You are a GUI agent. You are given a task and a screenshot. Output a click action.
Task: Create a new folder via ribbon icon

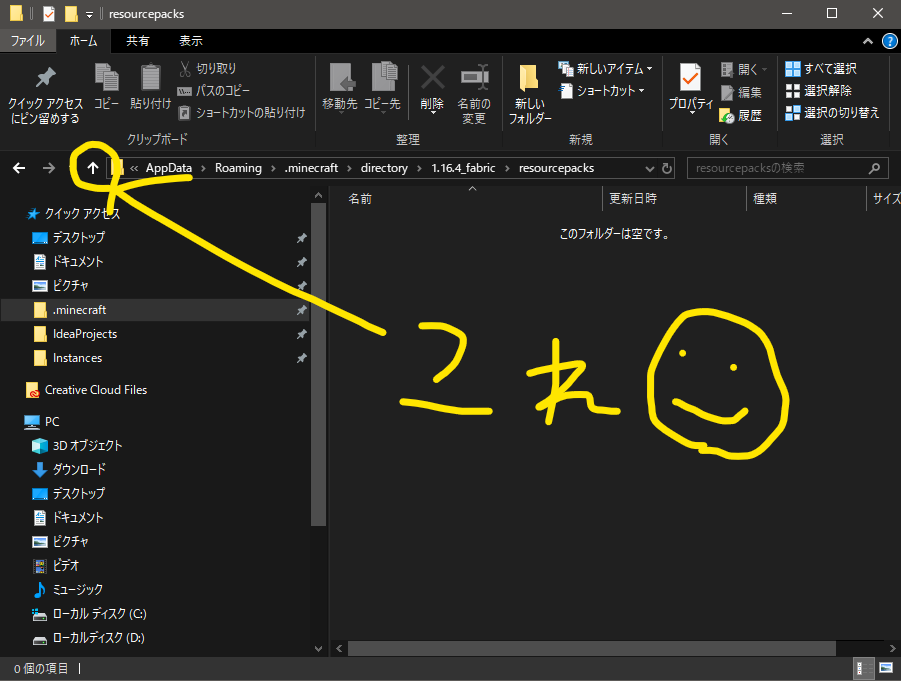(529, 92)
